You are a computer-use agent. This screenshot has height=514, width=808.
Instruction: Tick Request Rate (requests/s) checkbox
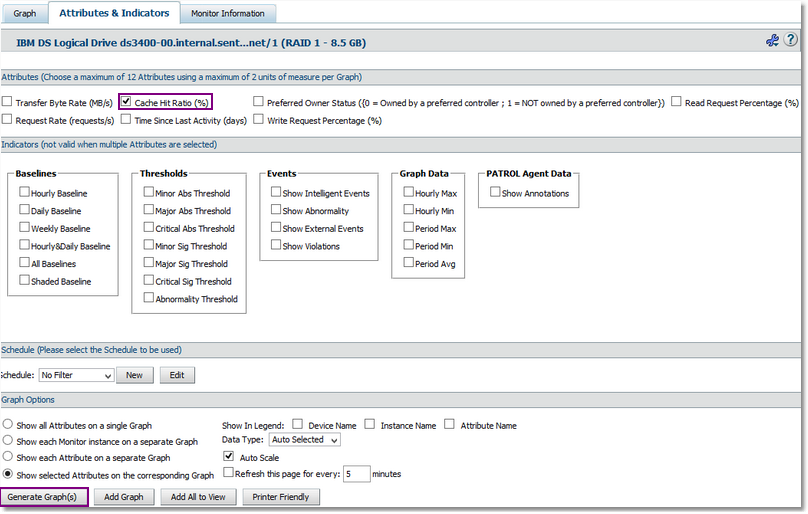point(7,119)
